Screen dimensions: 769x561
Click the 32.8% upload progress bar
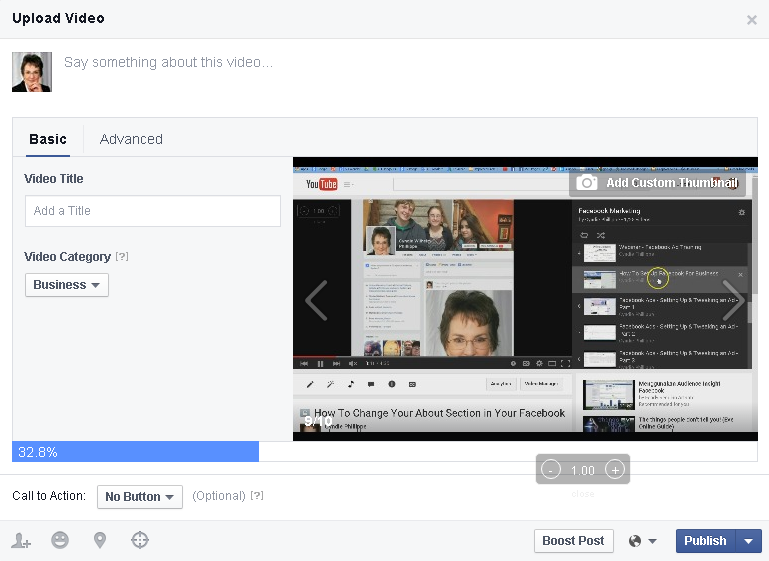click(135, 452)
